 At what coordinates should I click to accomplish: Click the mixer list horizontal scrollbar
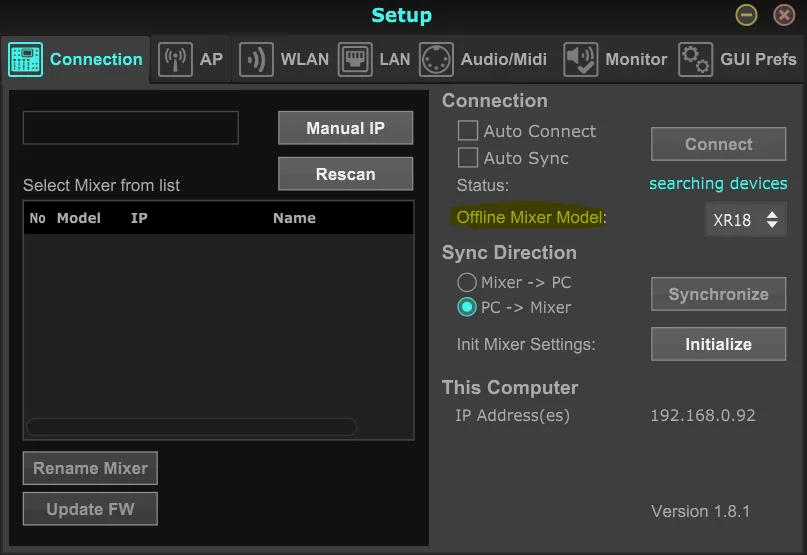pos(191,427)
